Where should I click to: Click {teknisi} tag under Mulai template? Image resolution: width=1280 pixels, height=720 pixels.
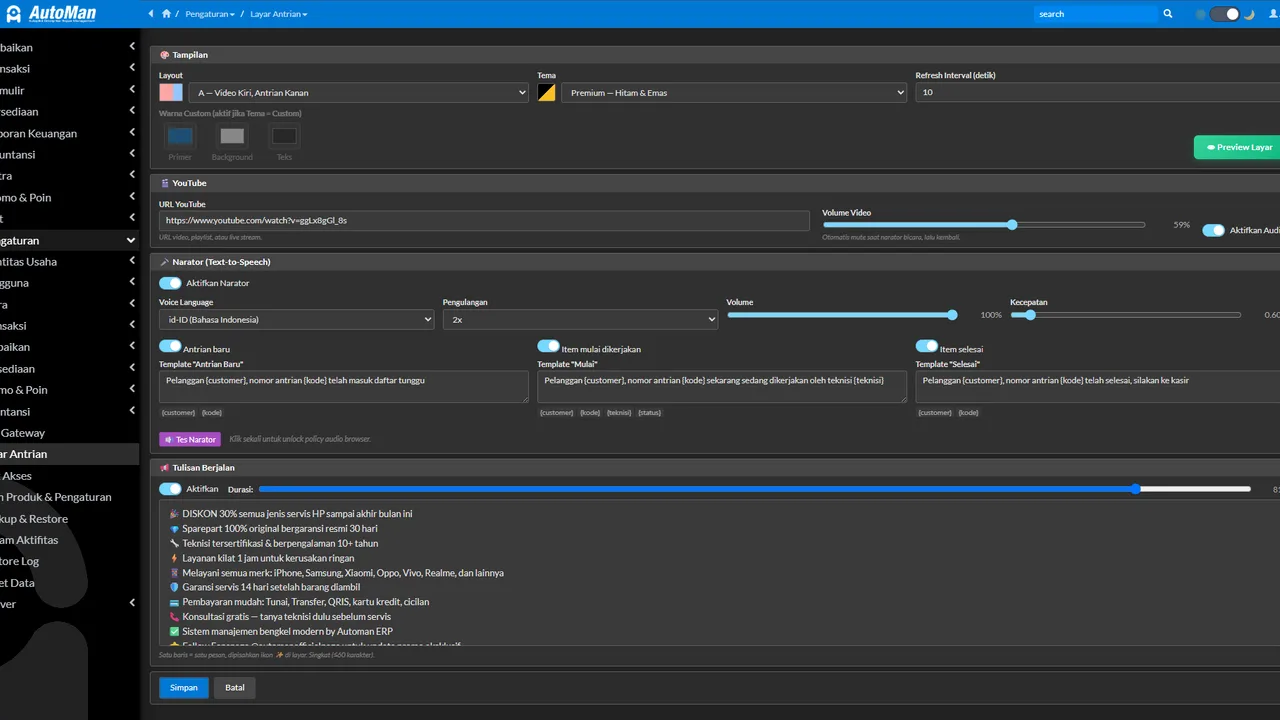pos(619,413)
